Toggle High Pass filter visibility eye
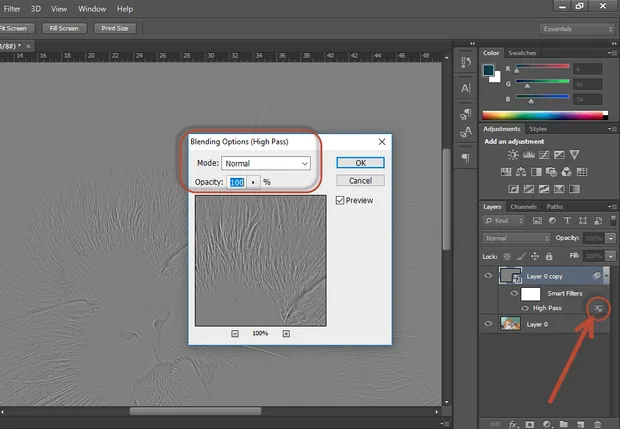 (x=525, y=308)
